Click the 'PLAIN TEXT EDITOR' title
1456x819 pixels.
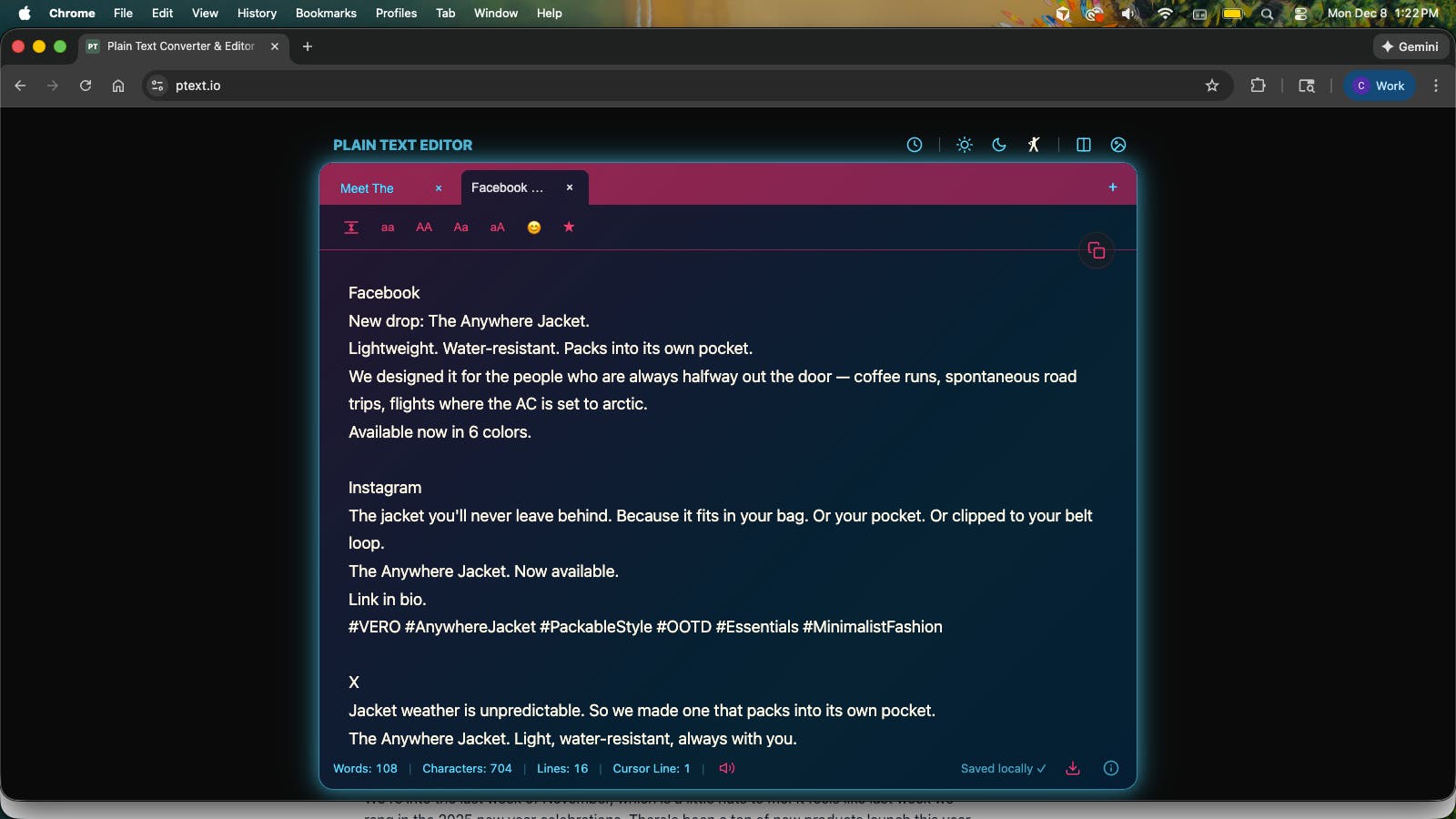point(402,145)
